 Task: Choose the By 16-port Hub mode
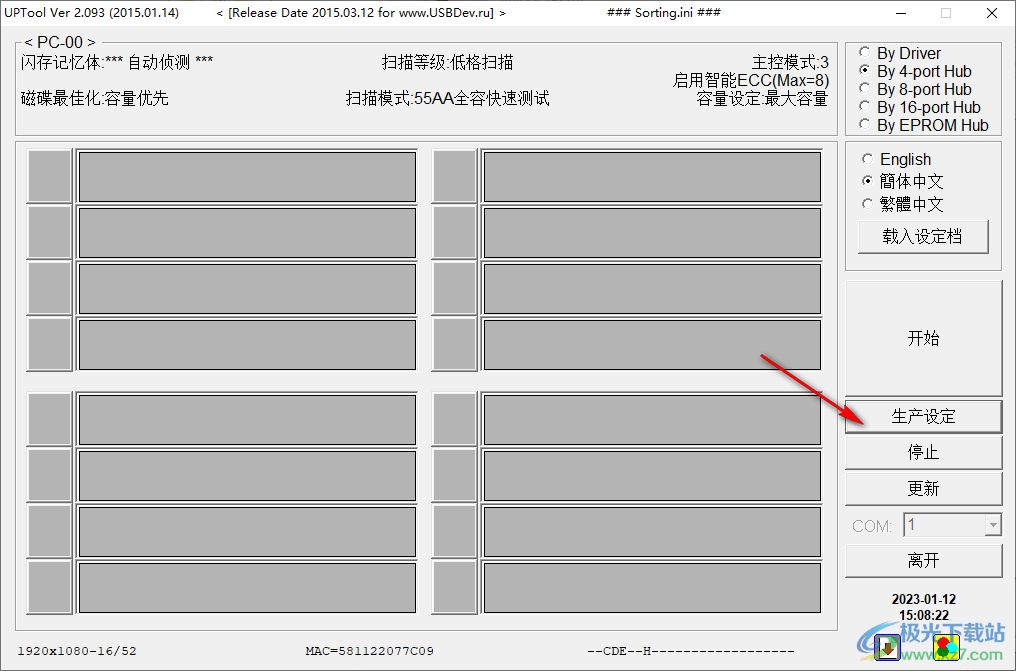point(920,107)
